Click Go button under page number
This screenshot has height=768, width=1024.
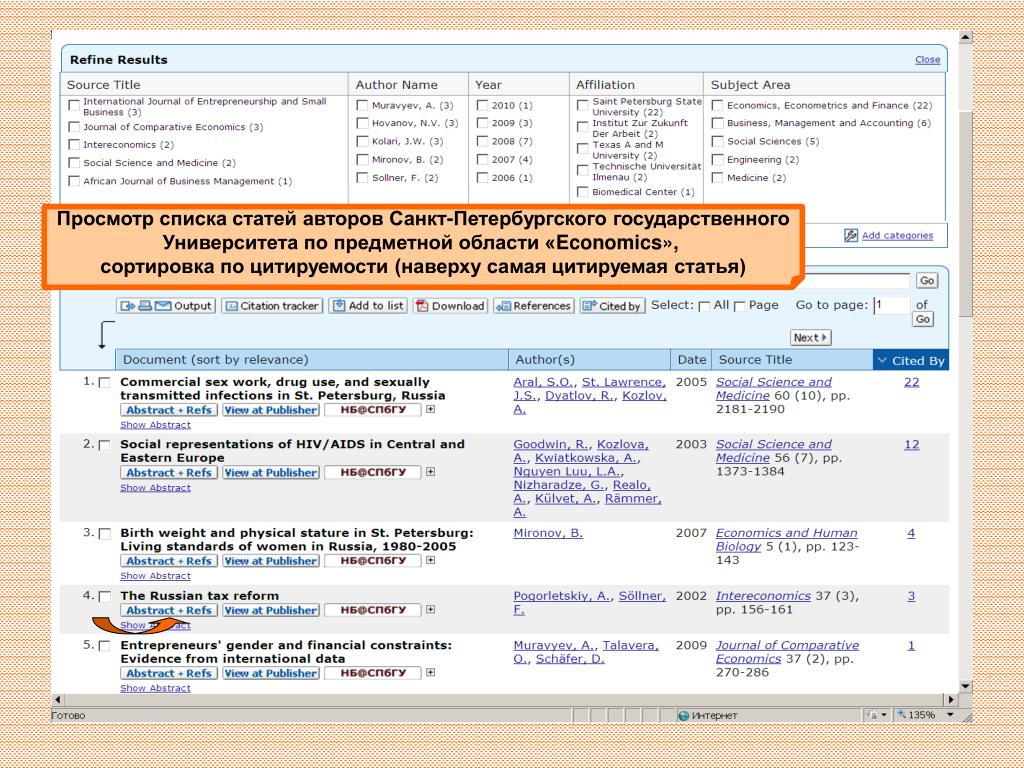click(923, 319)
